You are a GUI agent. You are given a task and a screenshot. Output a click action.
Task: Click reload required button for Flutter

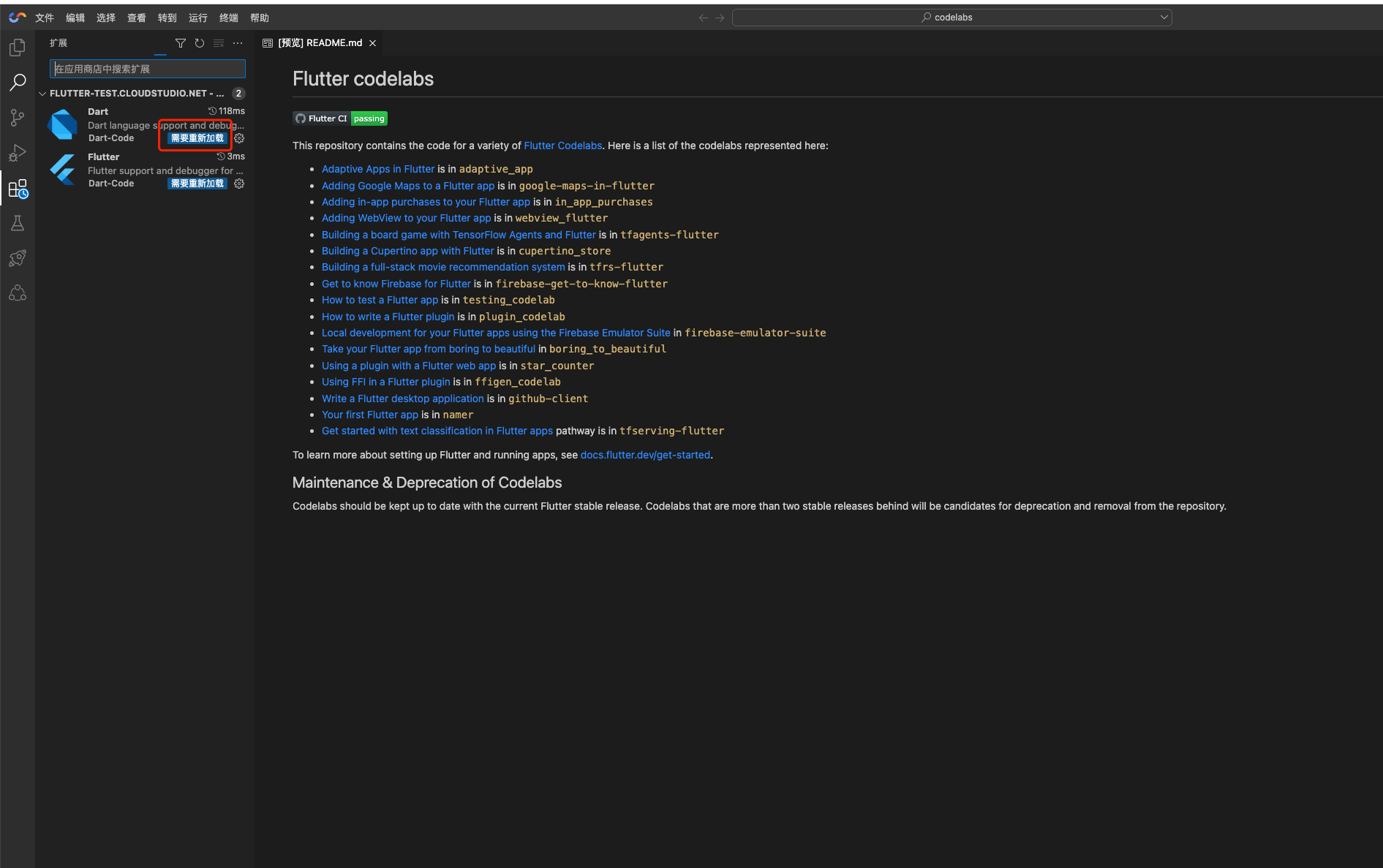[x=197, y=184]
